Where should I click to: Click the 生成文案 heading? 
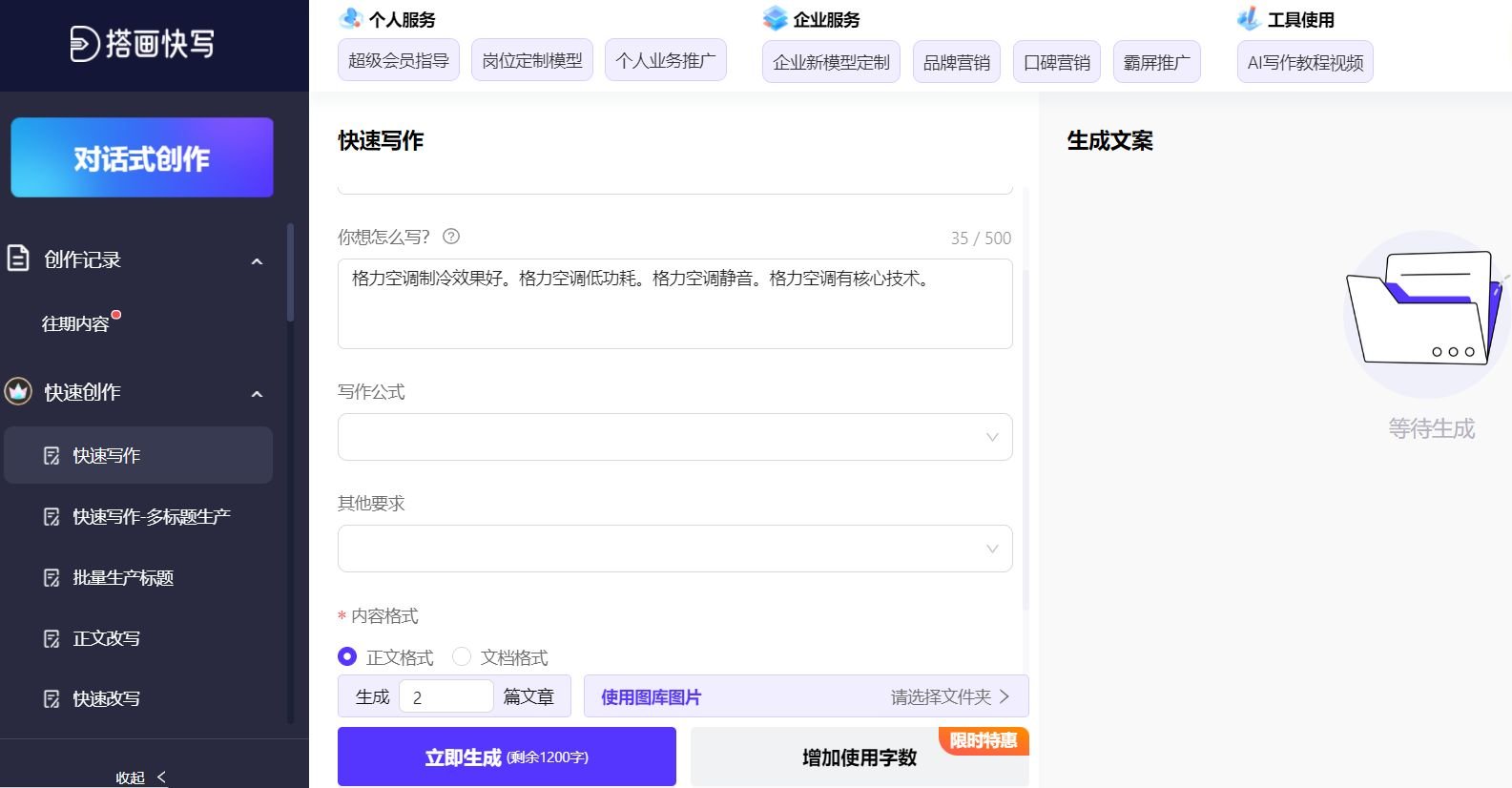click(1109, 140)
